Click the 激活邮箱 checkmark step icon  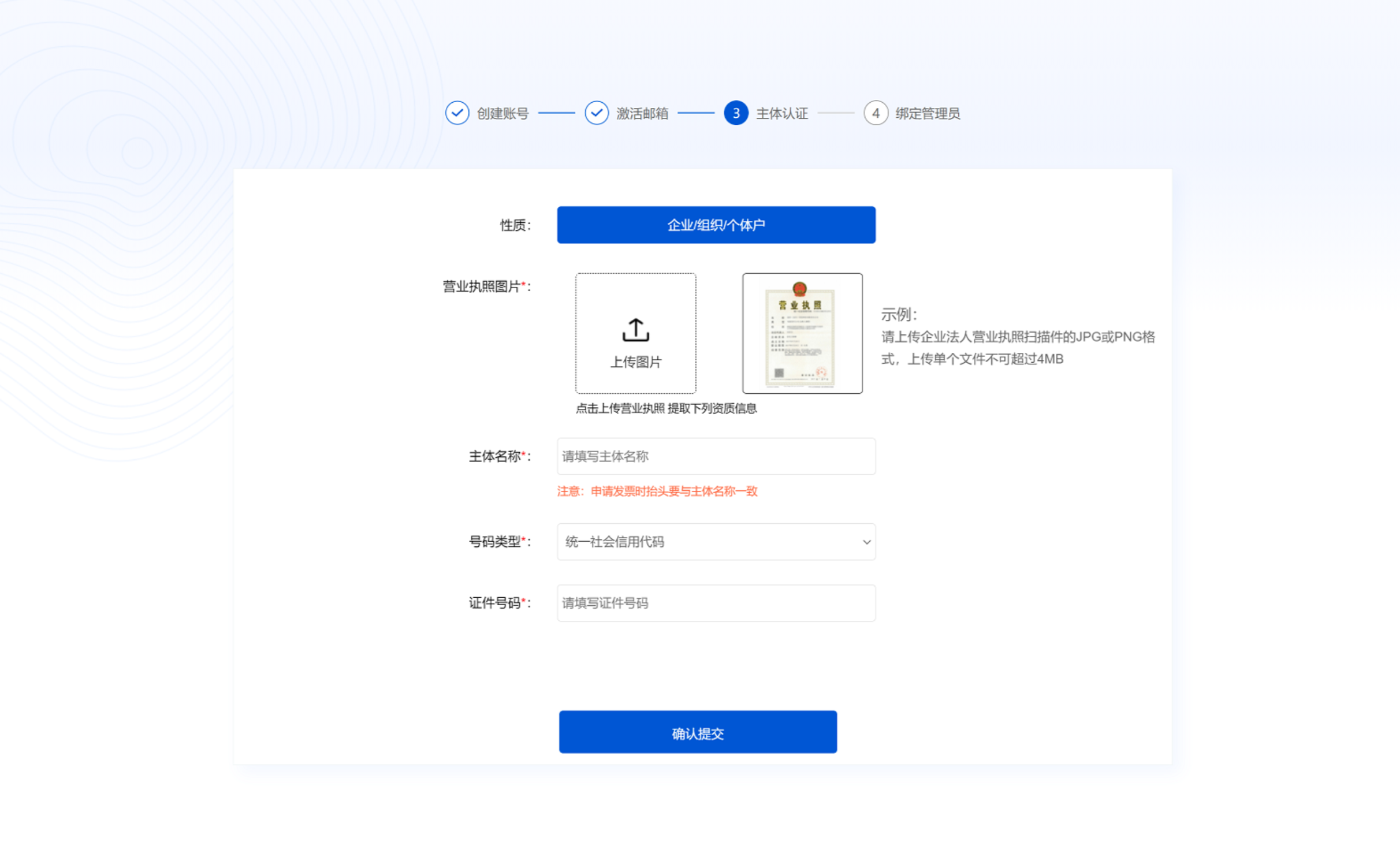(596, 113)
